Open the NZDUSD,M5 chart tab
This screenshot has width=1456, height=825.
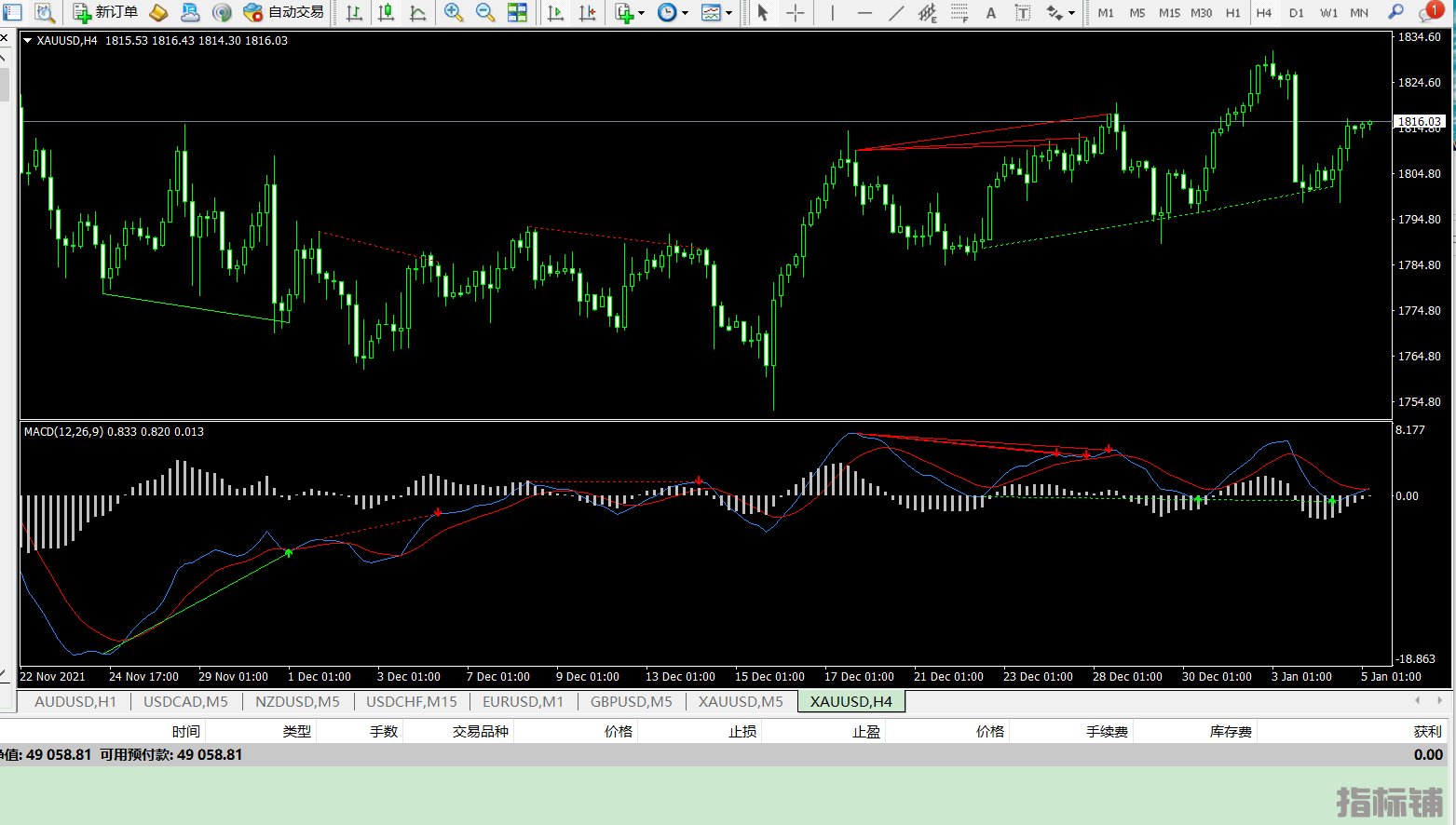(297, 701)
